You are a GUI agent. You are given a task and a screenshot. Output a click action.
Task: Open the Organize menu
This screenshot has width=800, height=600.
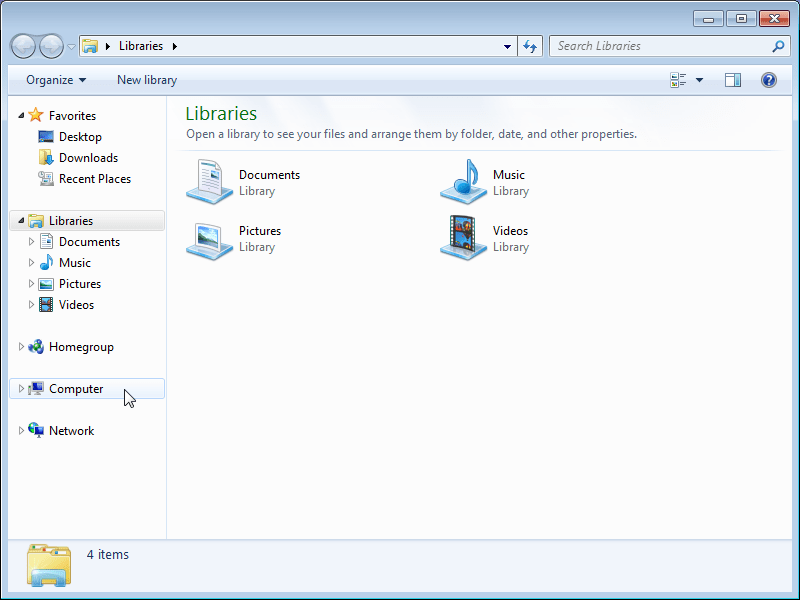56,80
